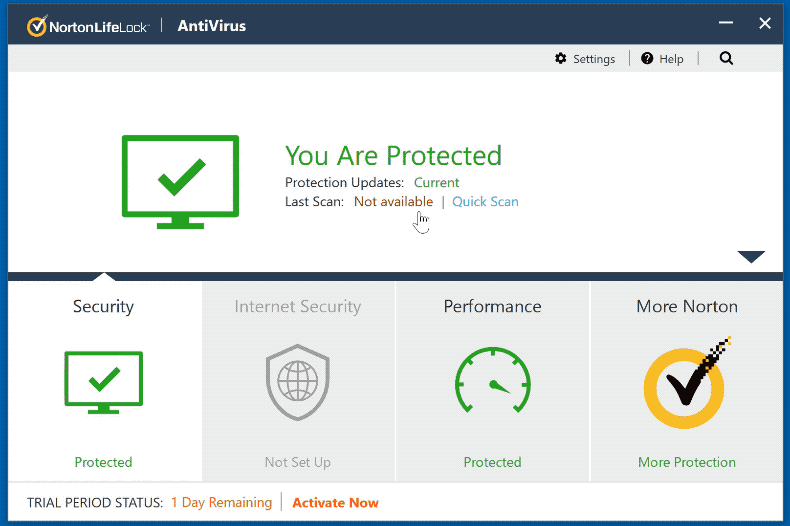Viewport: 790px width, 526px height.
Task: Click the Settings label
Action: (x=594, y=59)
